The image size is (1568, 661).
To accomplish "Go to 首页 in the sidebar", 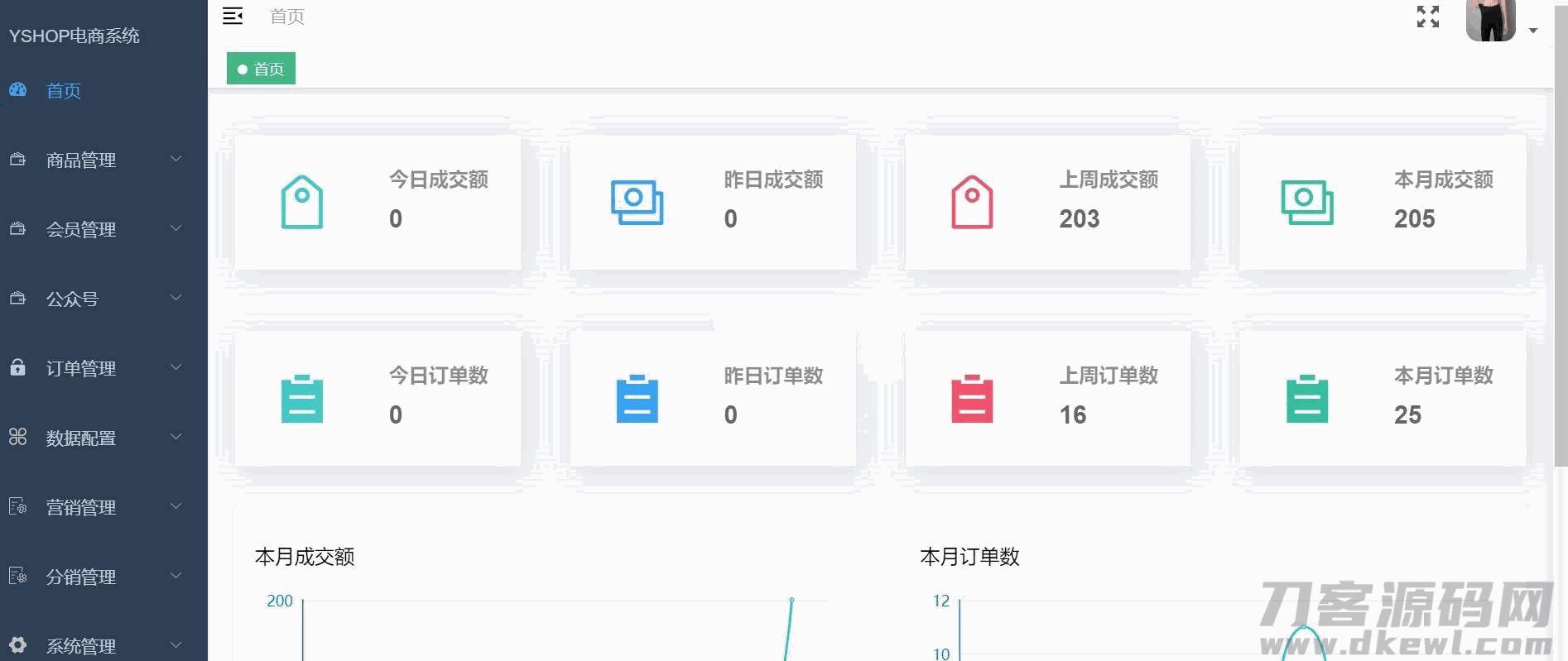I will pos(64,91).
